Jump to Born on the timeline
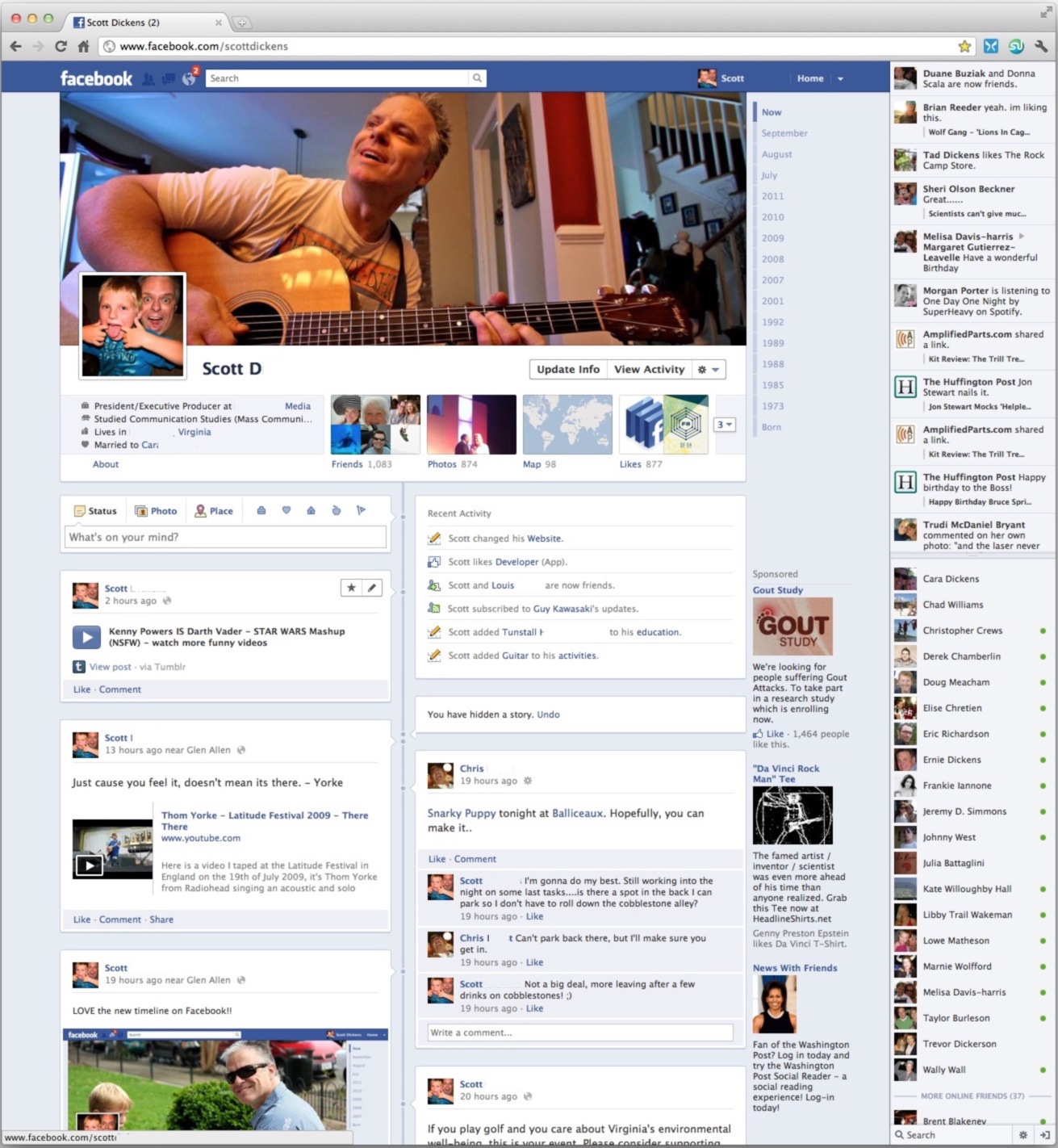This screenshot has height=1148, width=1058. 772,427
